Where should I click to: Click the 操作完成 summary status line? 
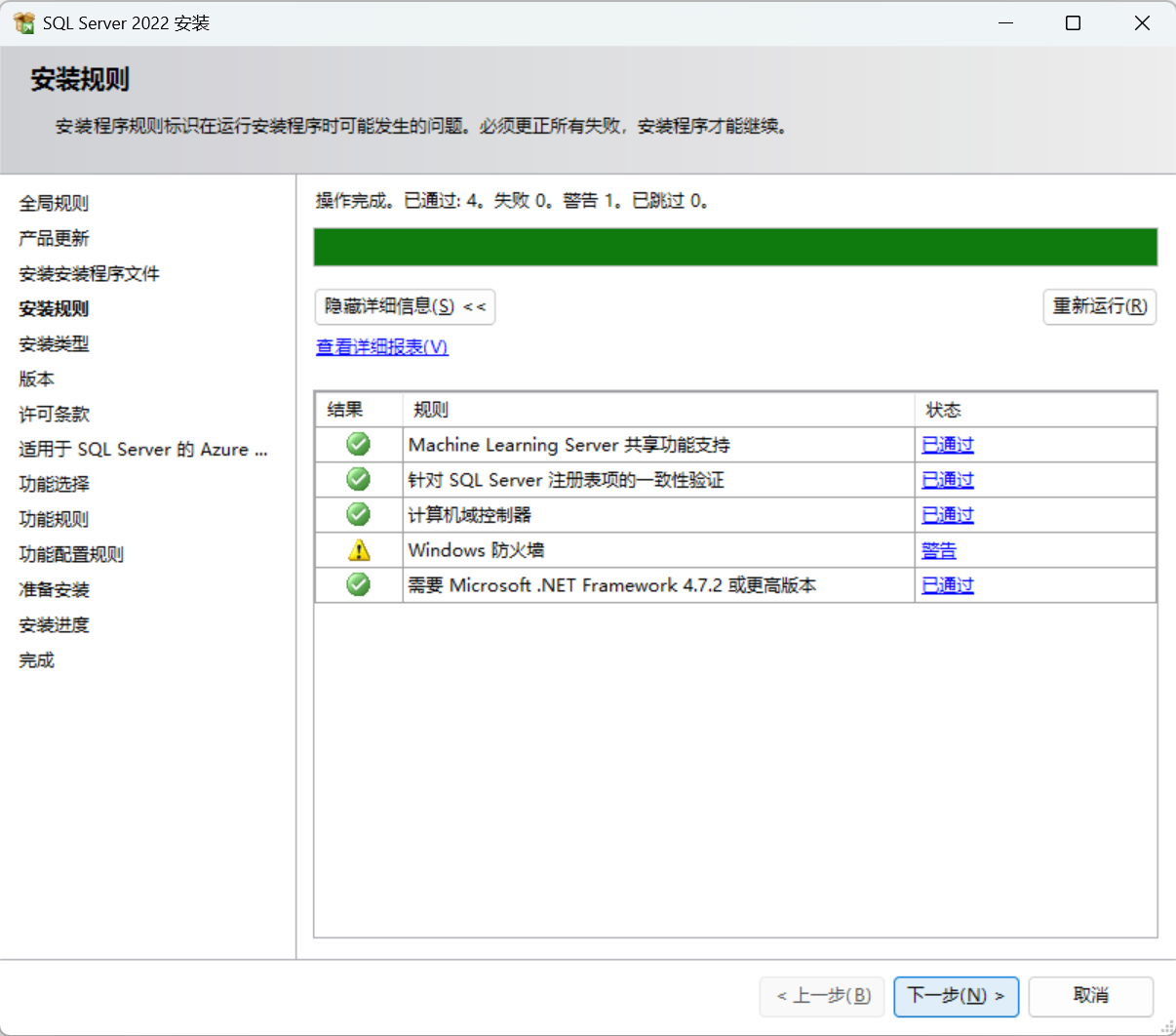(x=513, y=201)
